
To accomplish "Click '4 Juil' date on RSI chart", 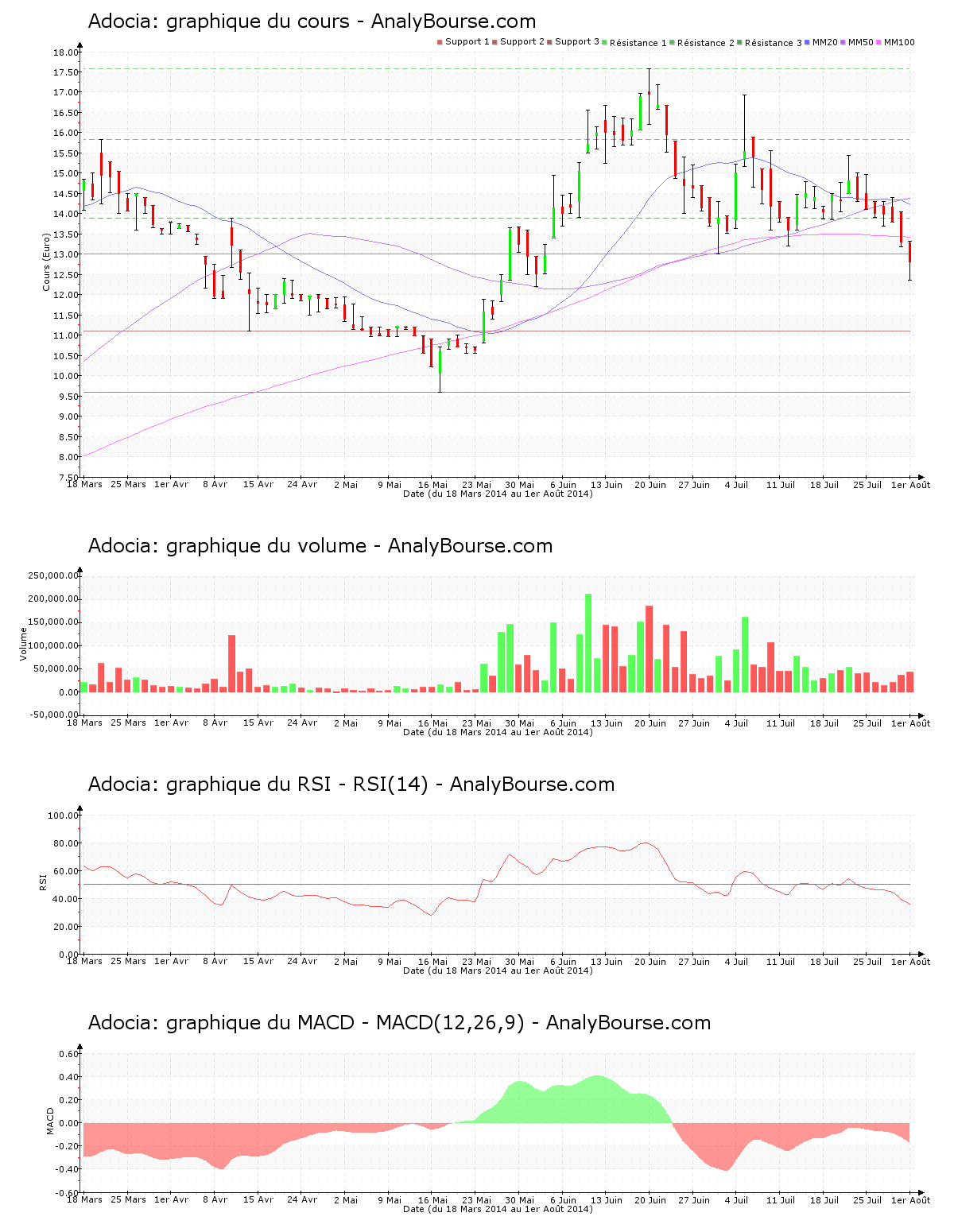I will [x=736, y=962].
